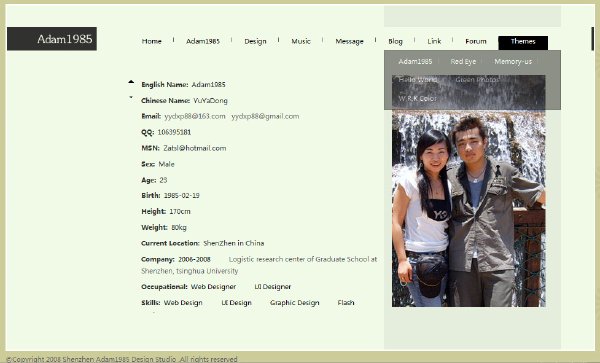Click the dark scrollbar at the right edge
This screenshot has height=363, width=600.
(593, 39)
